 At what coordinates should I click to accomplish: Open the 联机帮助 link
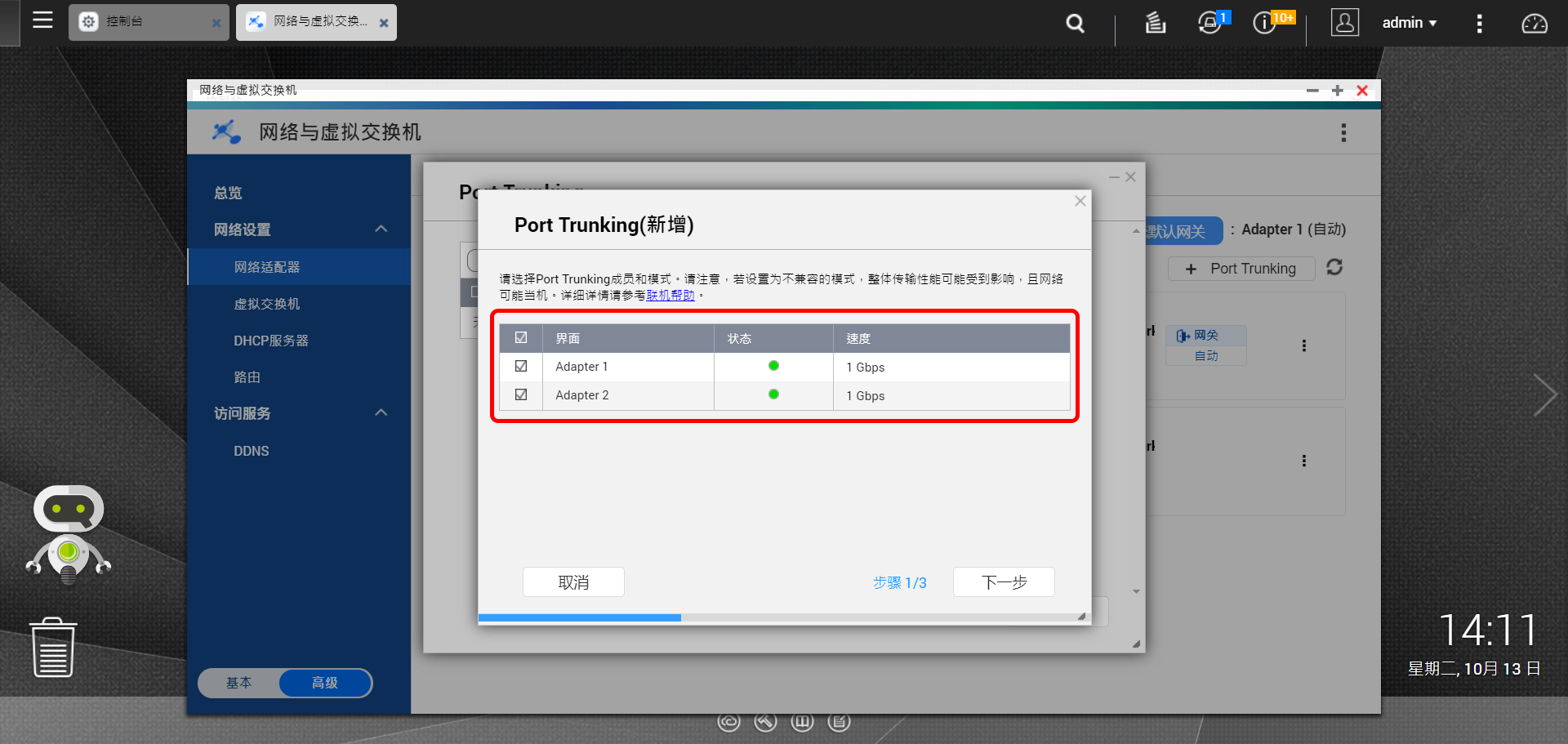(670, 296)
